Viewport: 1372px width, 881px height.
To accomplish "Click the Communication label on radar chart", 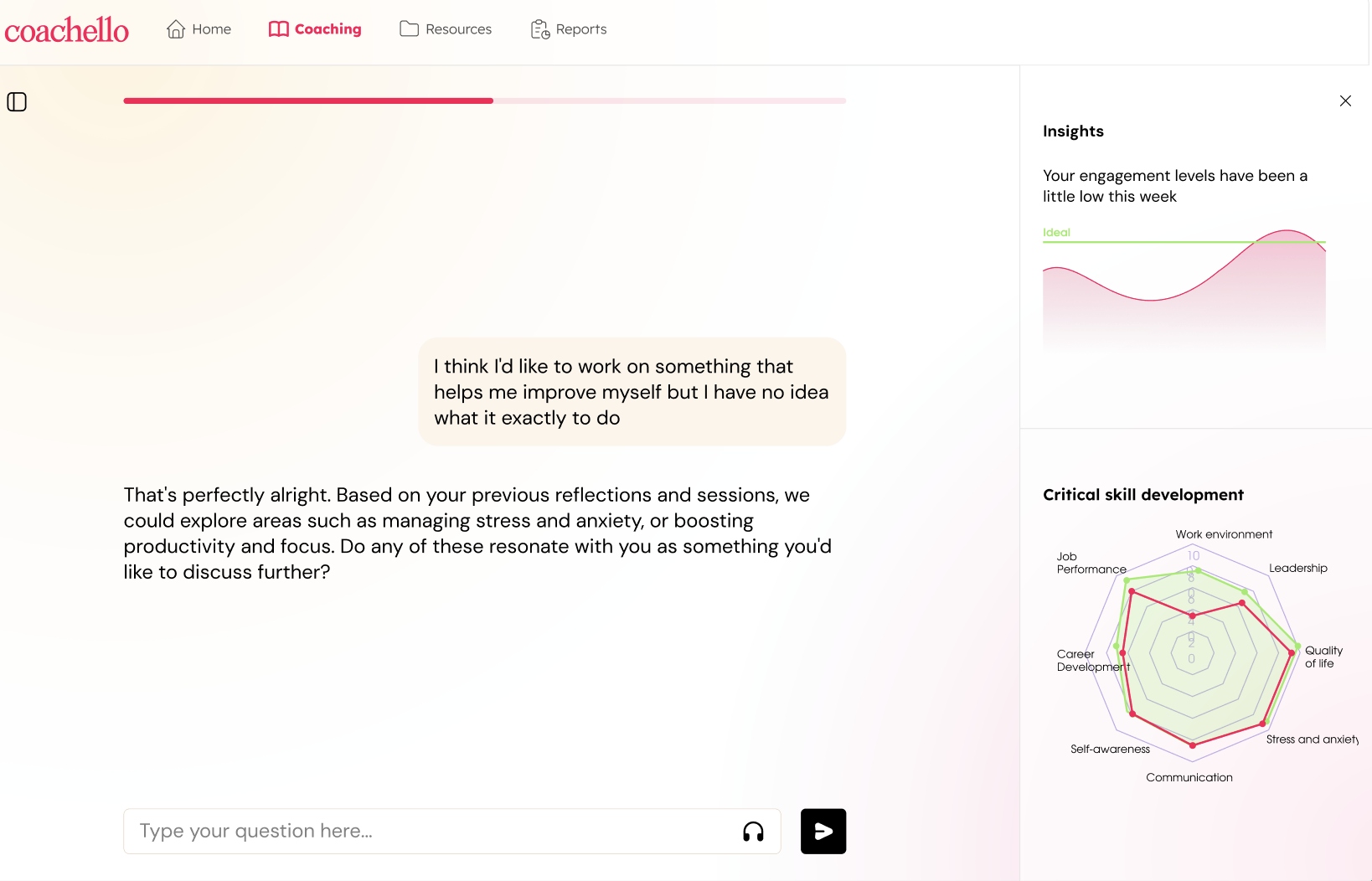I will click(1189, 778).
